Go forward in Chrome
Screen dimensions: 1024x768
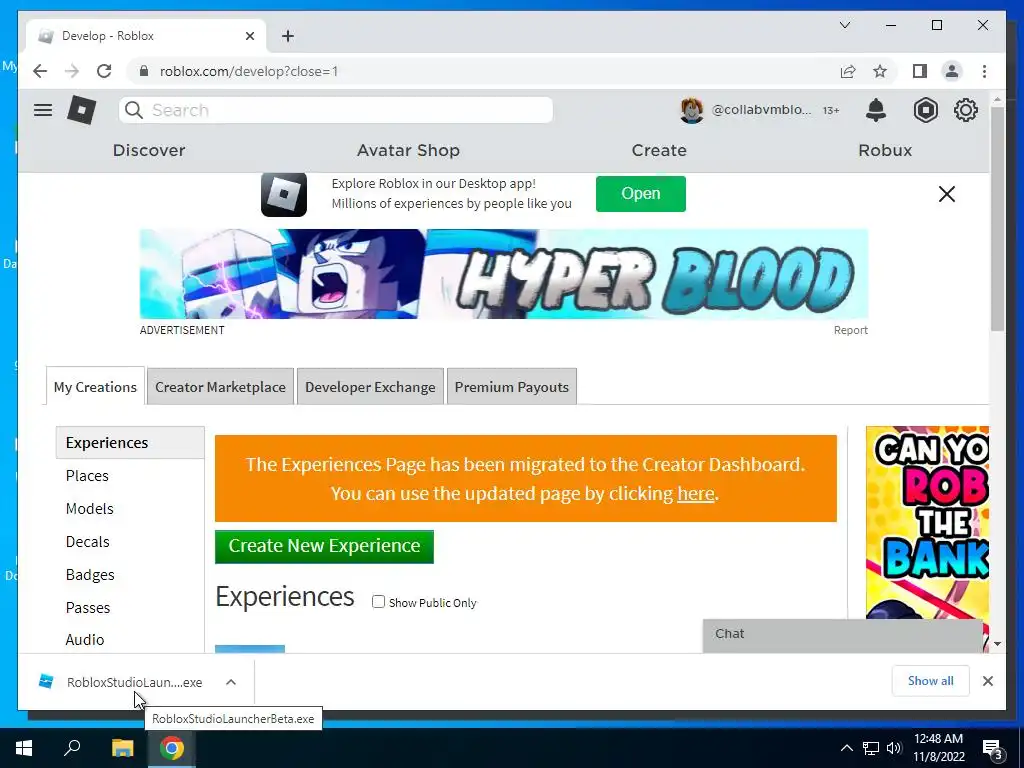pos(72,71)
